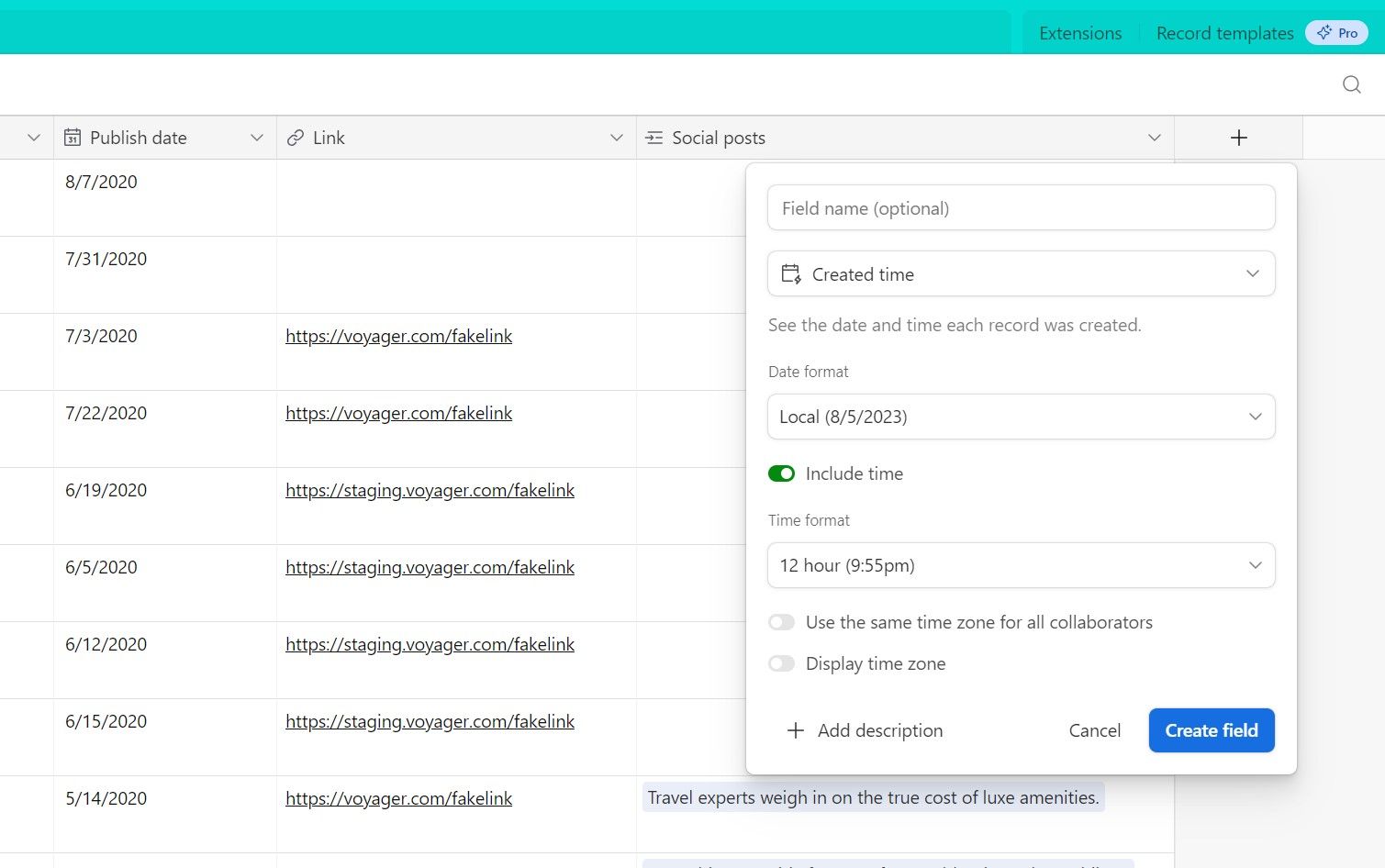
Task: Open the Date format dropdown
Action: coord(1021,417)
